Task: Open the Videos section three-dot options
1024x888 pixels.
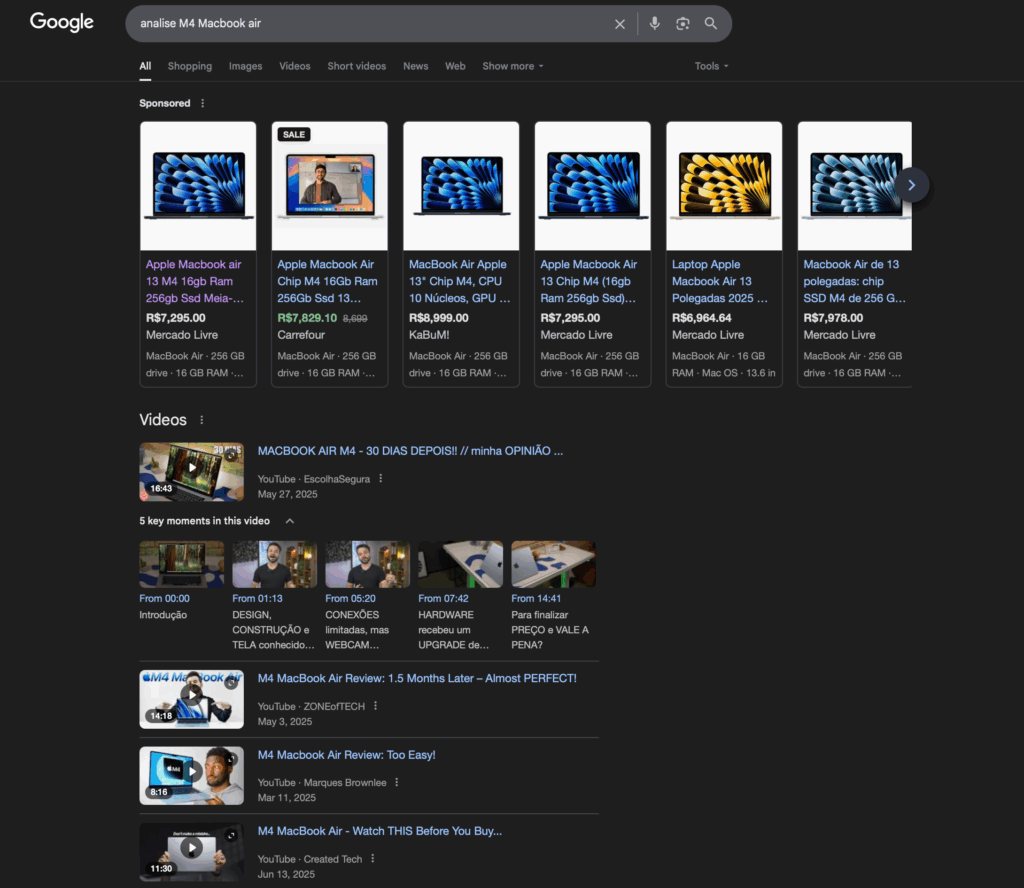Action: click(x=202, y=420)
